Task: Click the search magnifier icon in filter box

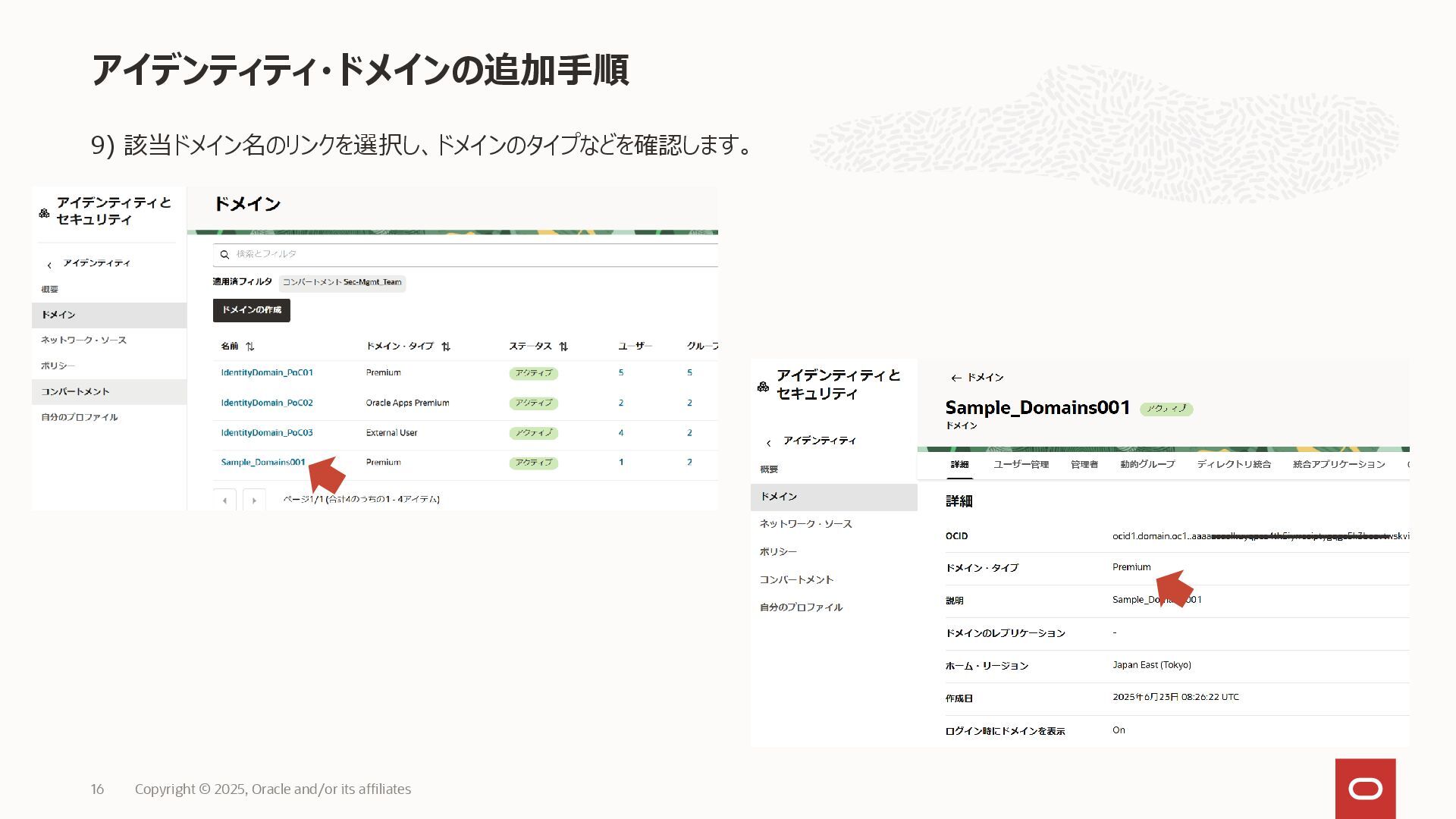Action: [224, 255]
